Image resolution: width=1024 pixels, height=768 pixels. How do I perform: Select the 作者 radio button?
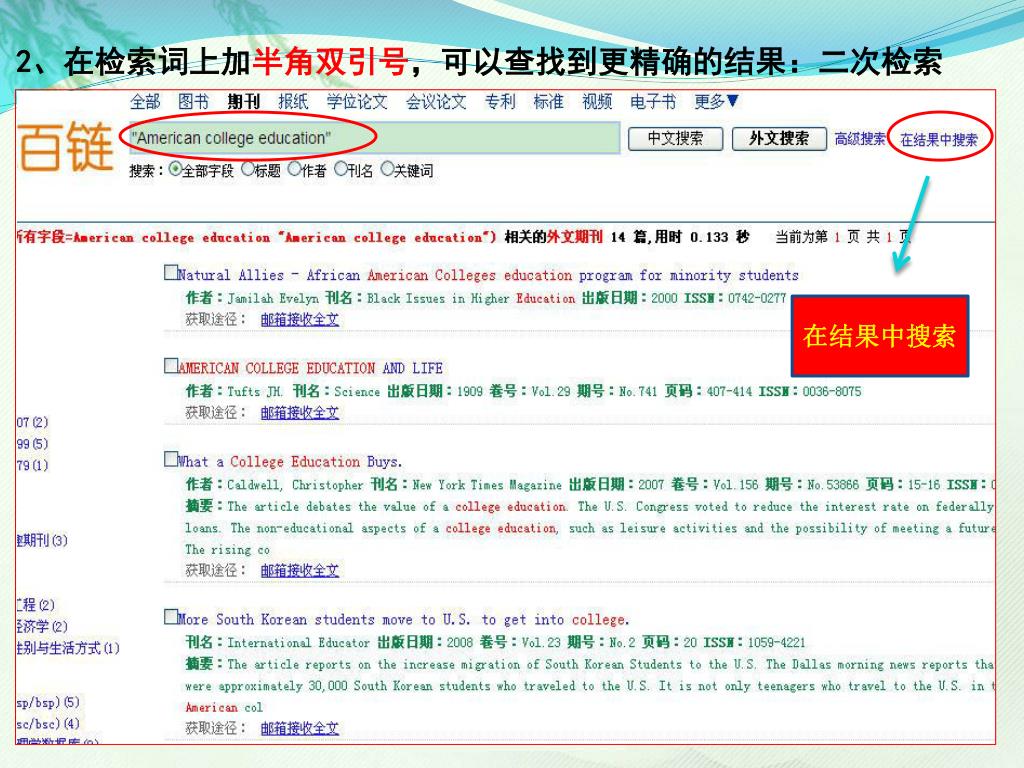295,169
